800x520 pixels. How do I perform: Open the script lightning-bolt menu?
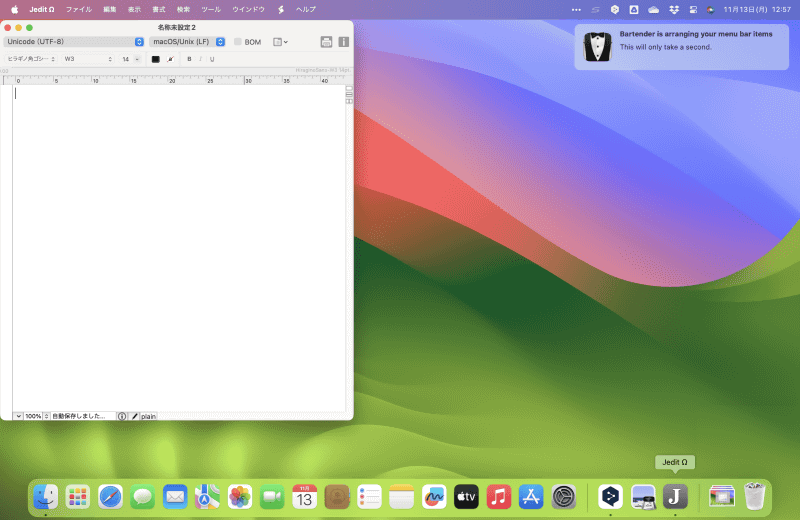[x=281, y=10]
